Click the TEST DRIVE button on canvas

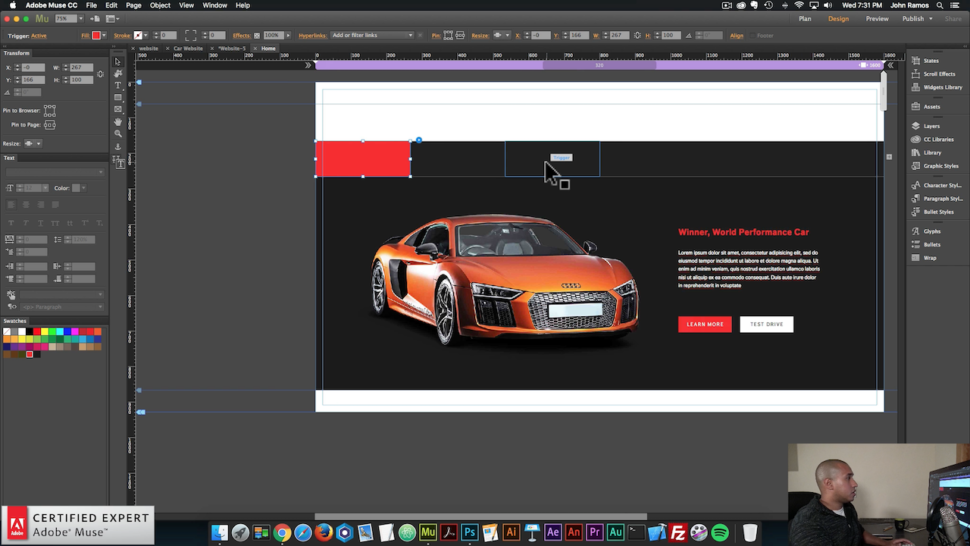point(766,324)
